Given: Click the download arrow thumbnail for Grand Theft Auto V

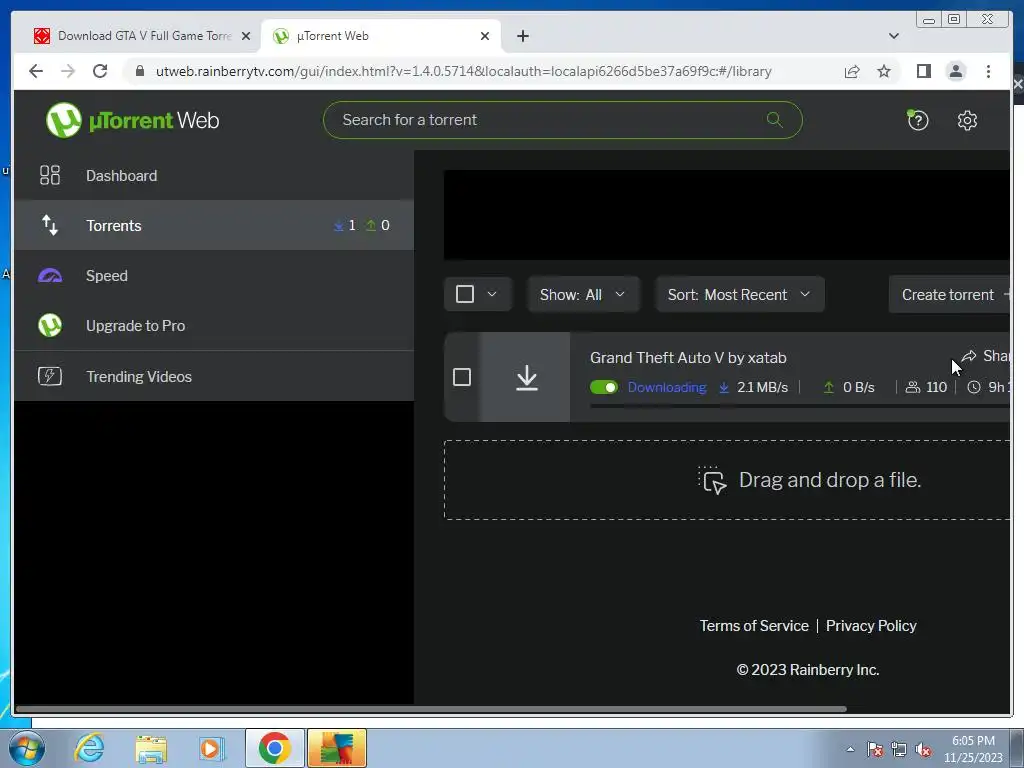Looking at the screenshot, I should click(526, 377).
